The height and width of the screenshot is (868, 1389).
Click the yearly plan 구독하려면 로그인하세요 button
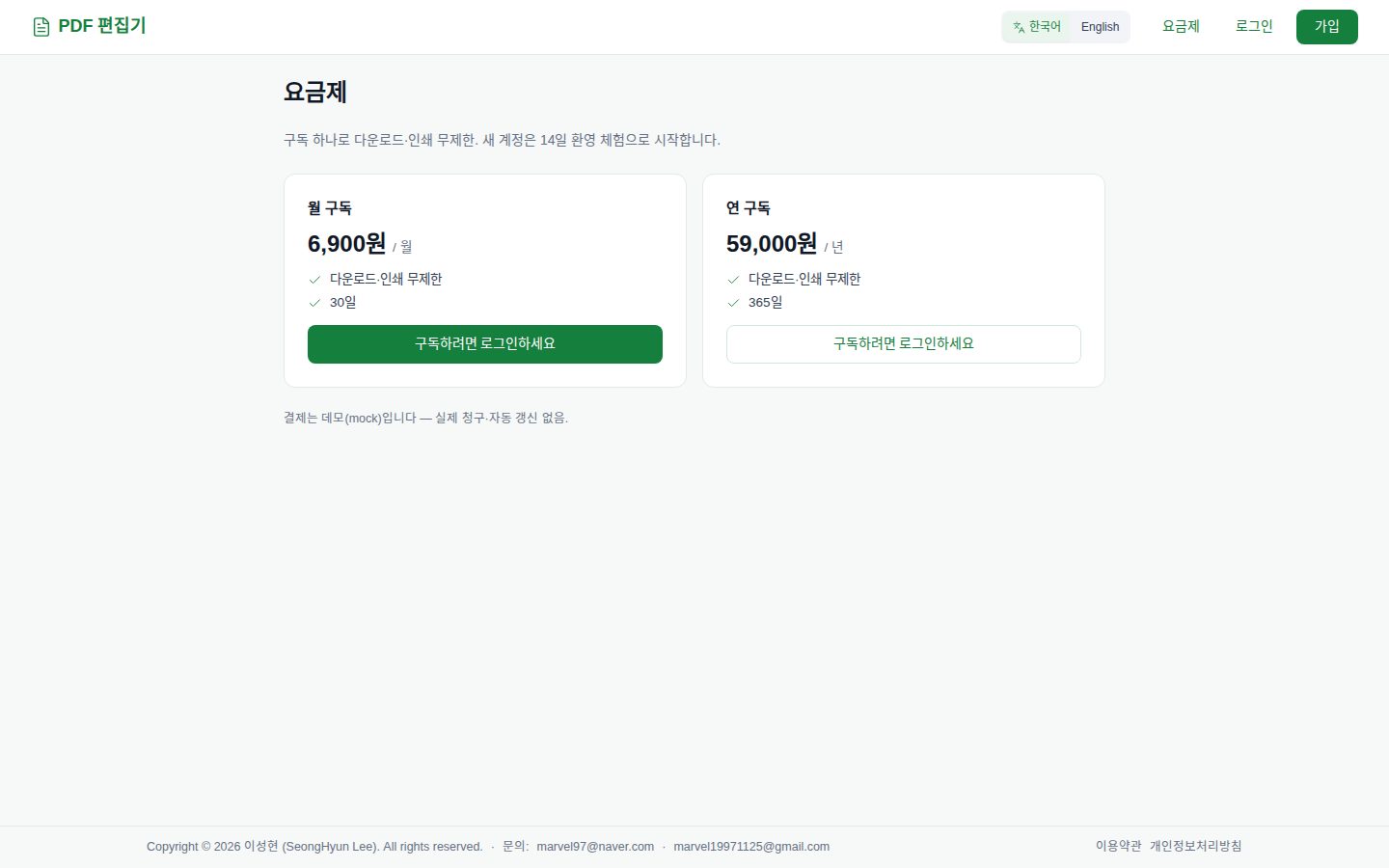point(904,344)
